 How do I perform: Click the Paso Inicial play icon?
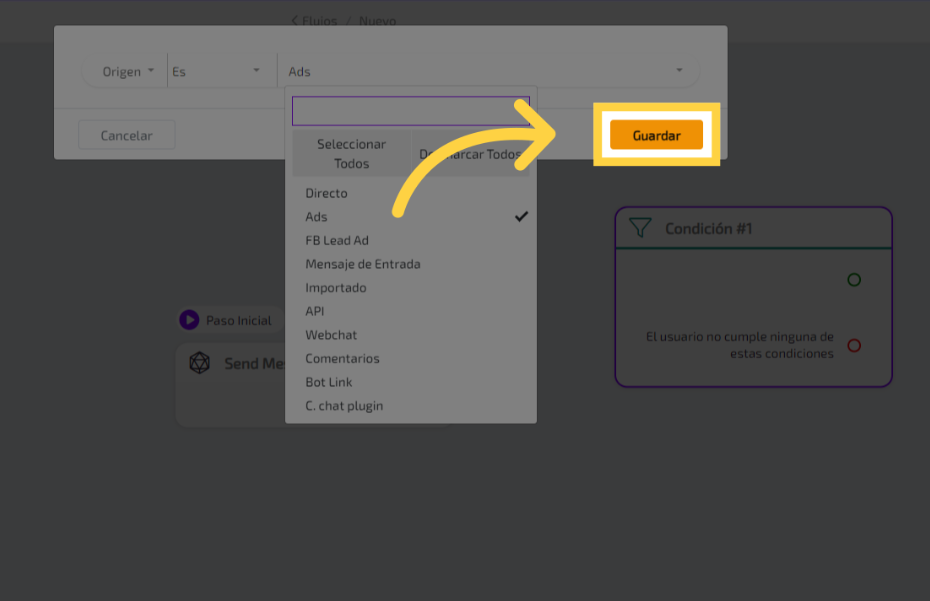pos(189,320)
